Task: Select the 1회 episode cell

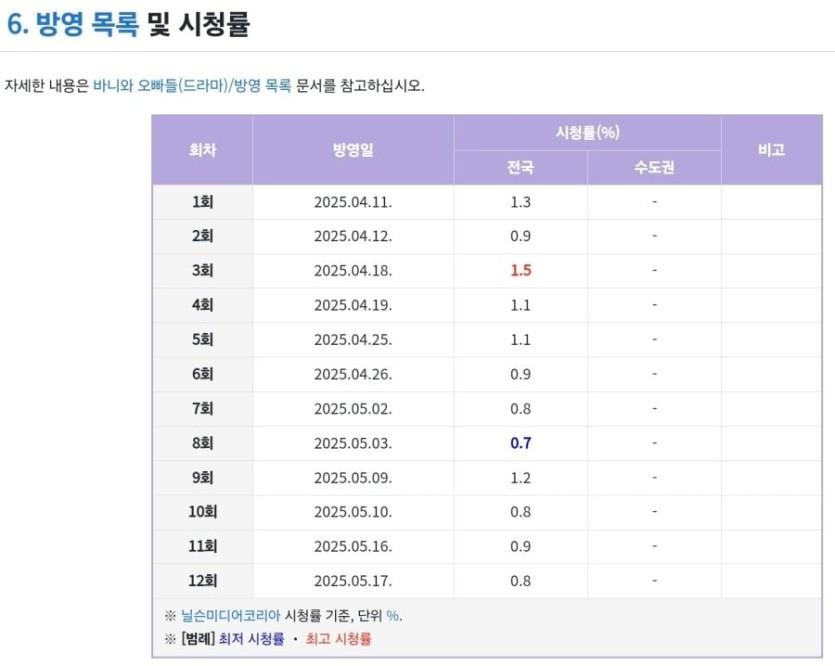Action: [x=202, y=202]
